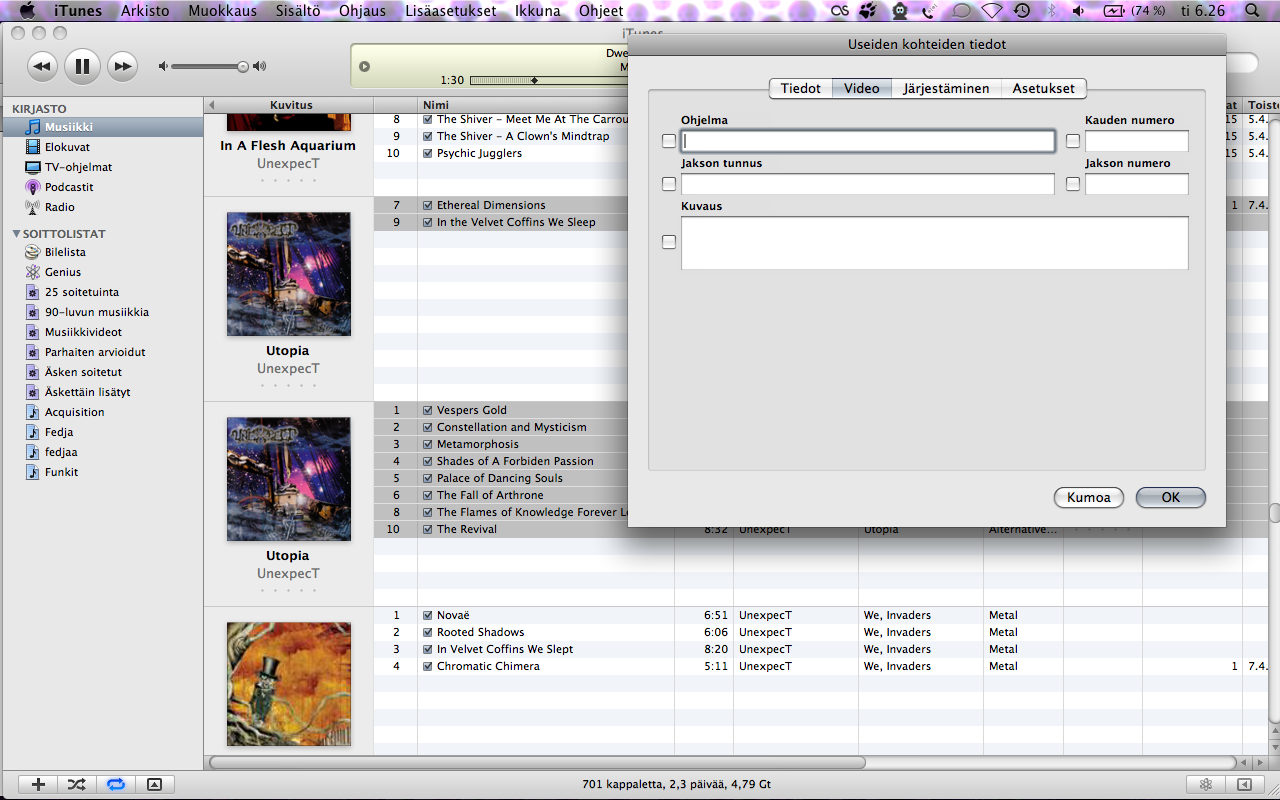Click the Ohjelma text field

[868, 141]
